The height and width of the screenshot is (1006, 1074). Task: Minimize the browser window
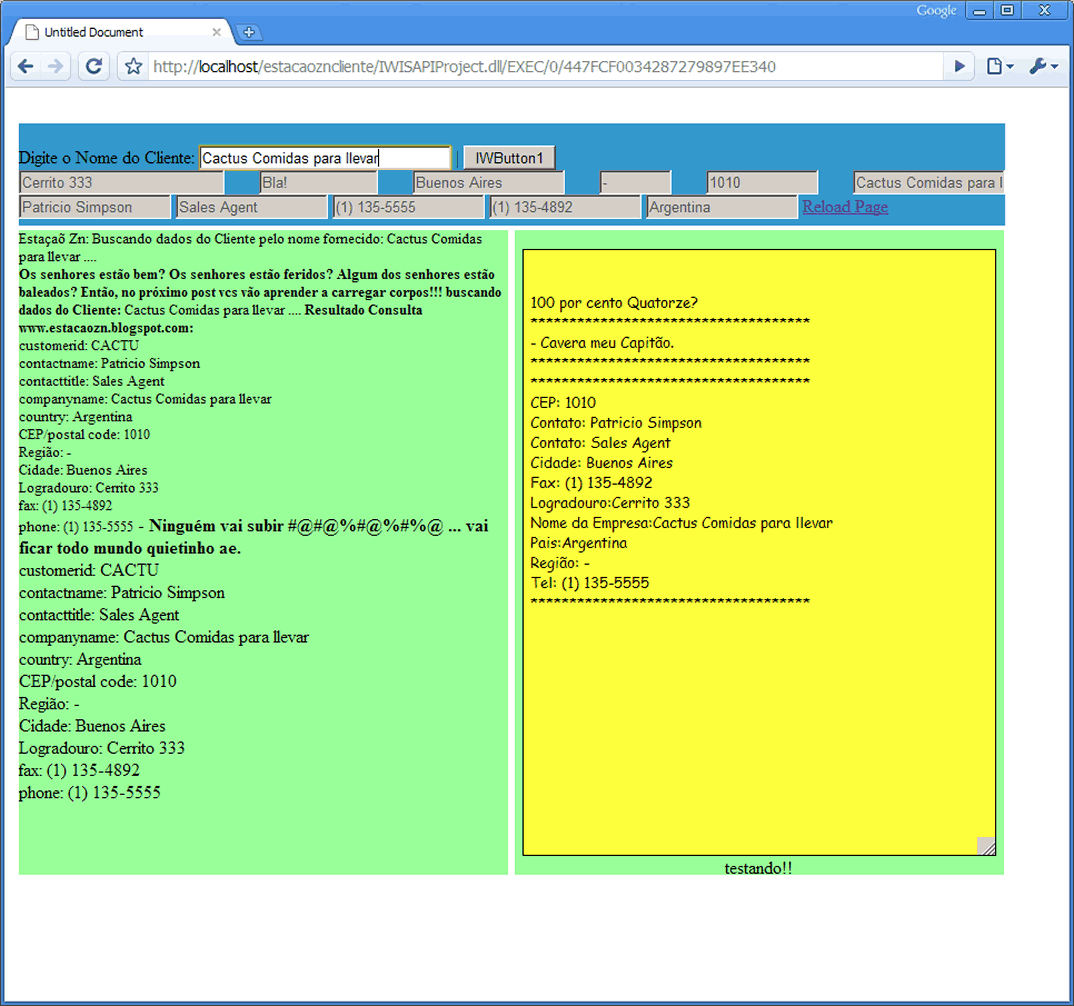coord(979,11)
